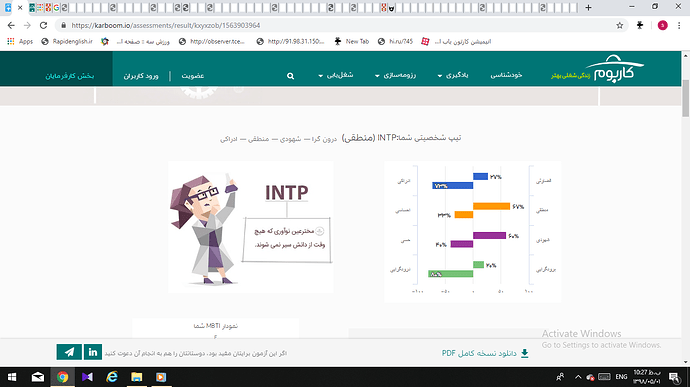Reload the current page
The image size is (690, 387).
pyautogui.click(x=43, y=26)
